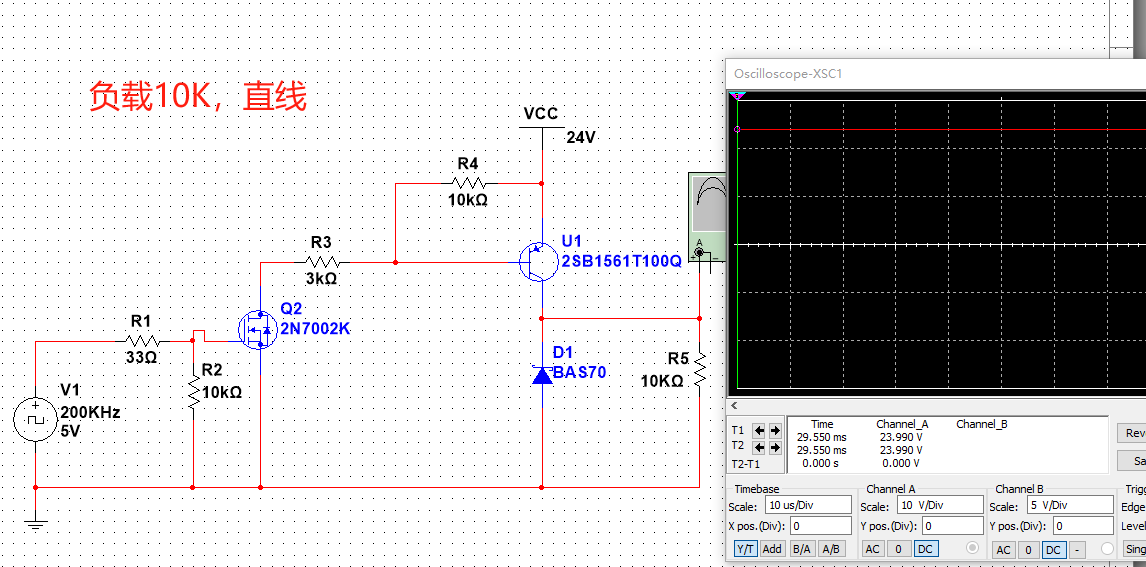Switch timebase to Add mode
Viewport: 1146px width, 567px height.
click(x=772, y=549)
